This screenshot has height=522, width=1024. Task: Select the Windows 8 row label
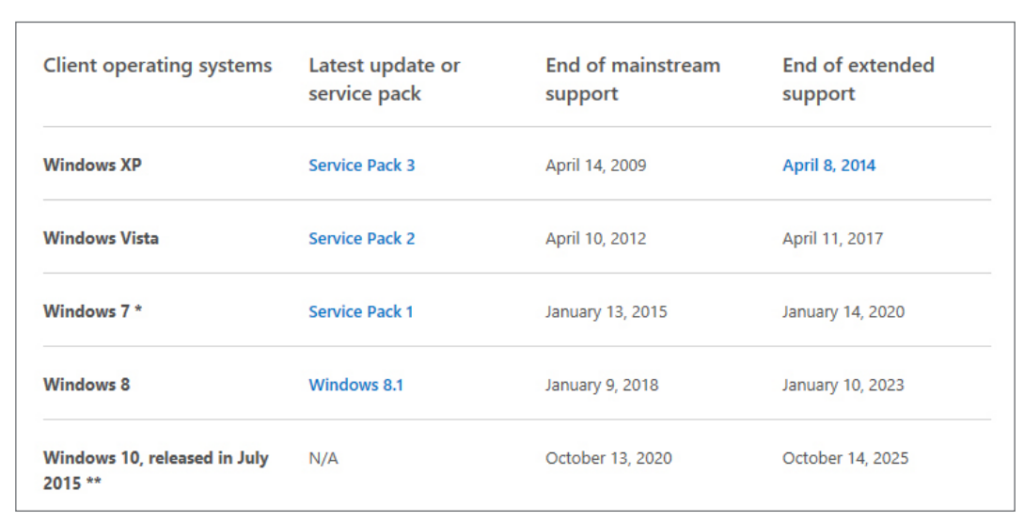tap(86, 384)
